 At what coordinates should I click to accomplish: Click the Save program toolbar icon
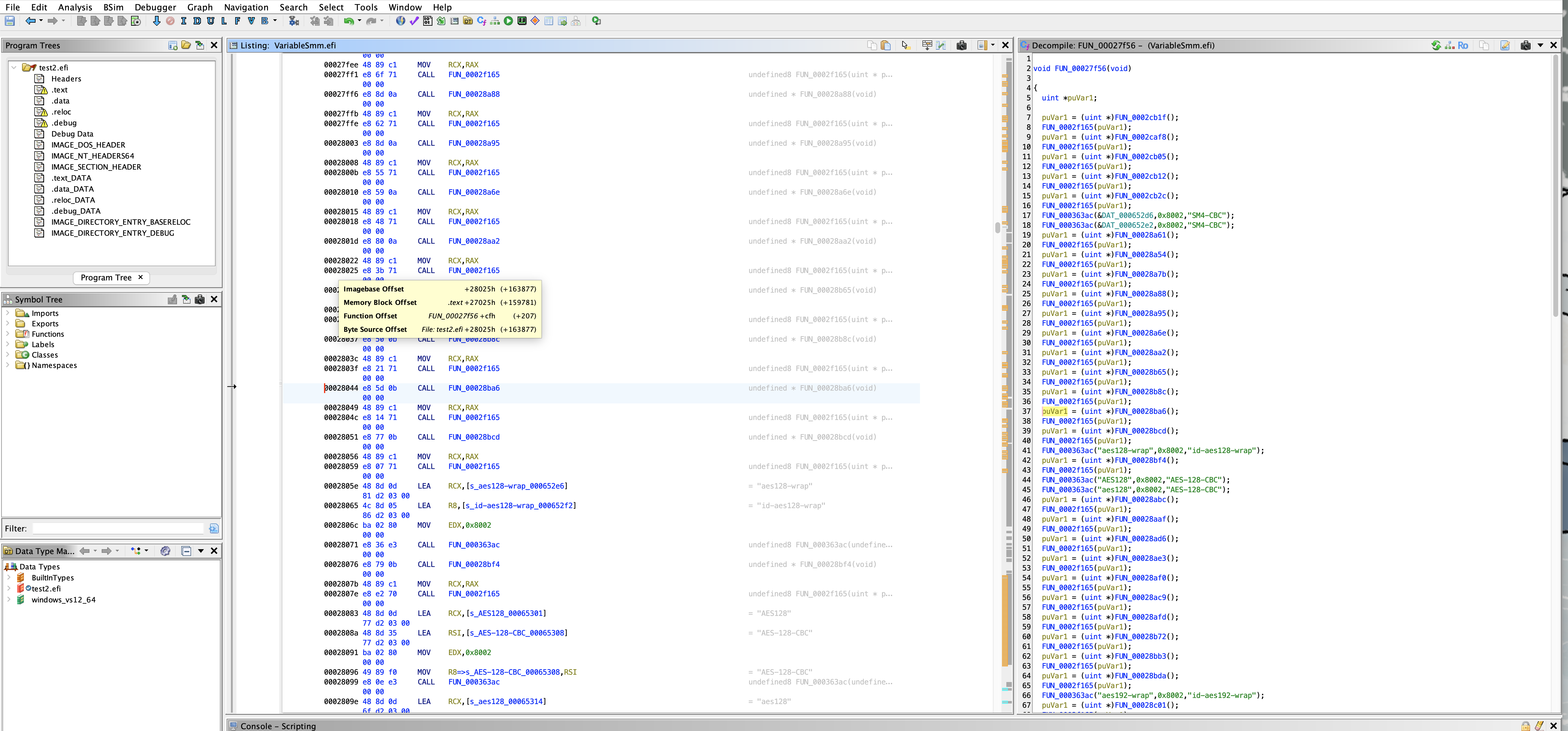tap(10, 21)
